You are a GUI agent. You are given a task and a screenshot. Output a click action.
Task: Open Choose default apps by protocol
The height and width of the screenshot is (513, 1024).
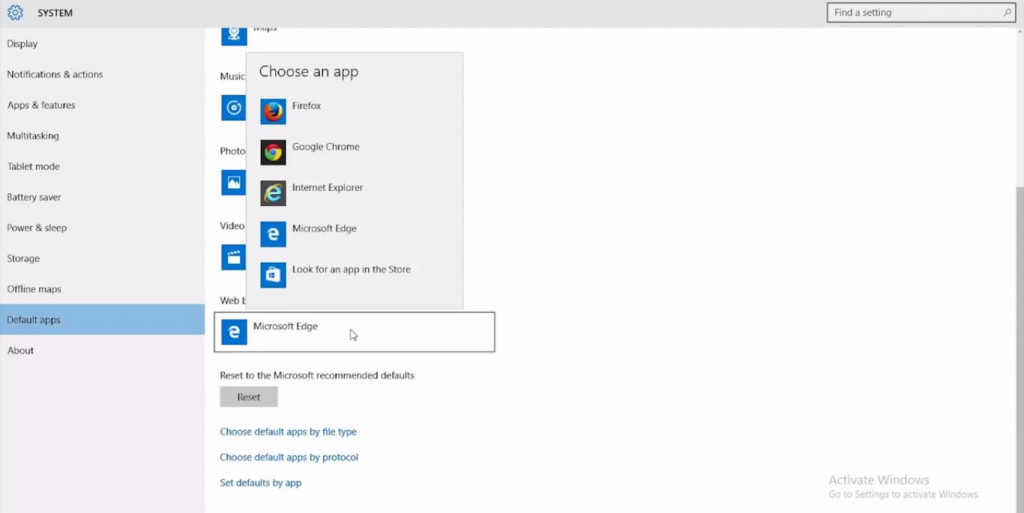(289, 457)
